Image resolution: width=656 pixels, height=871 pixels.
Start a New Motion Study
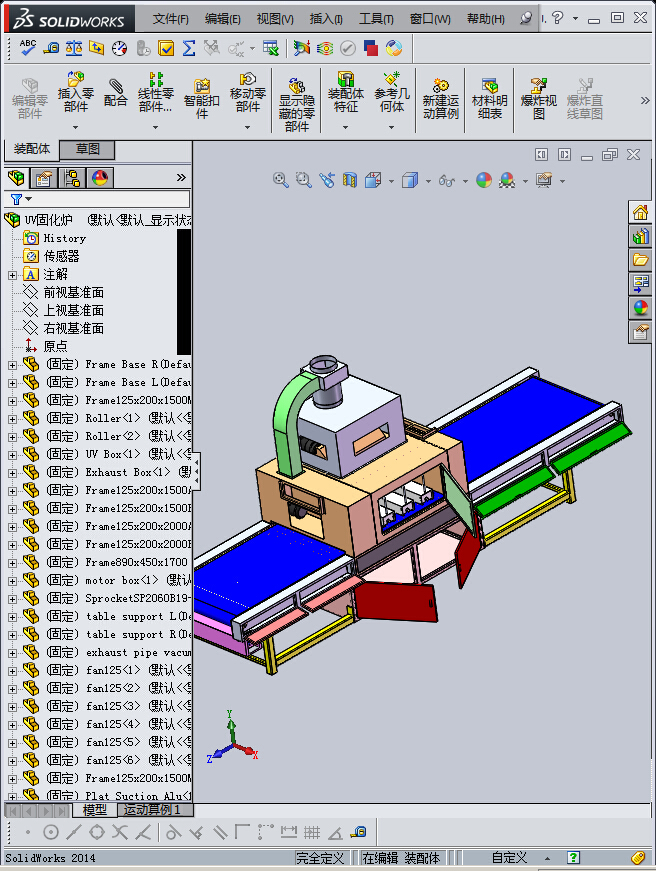440,99
